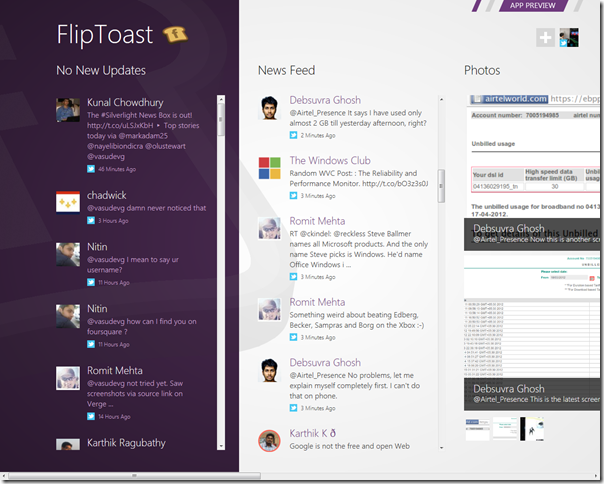Click the horizontal scrollbar at the bottom
The width and height of the screenshot is (604, 484).
coord(134,476)
